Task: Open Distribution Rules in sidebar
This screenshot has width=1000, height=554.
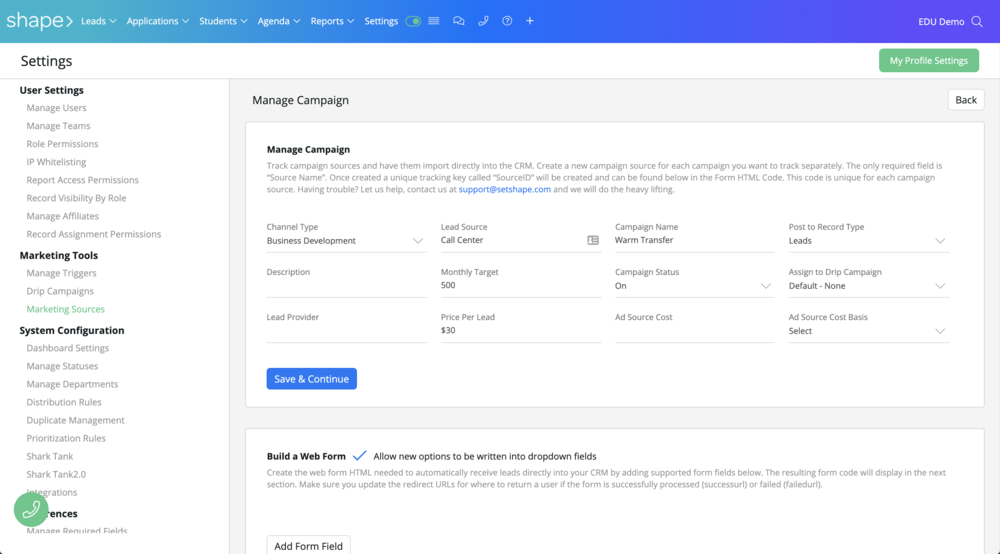Action: 64,402
